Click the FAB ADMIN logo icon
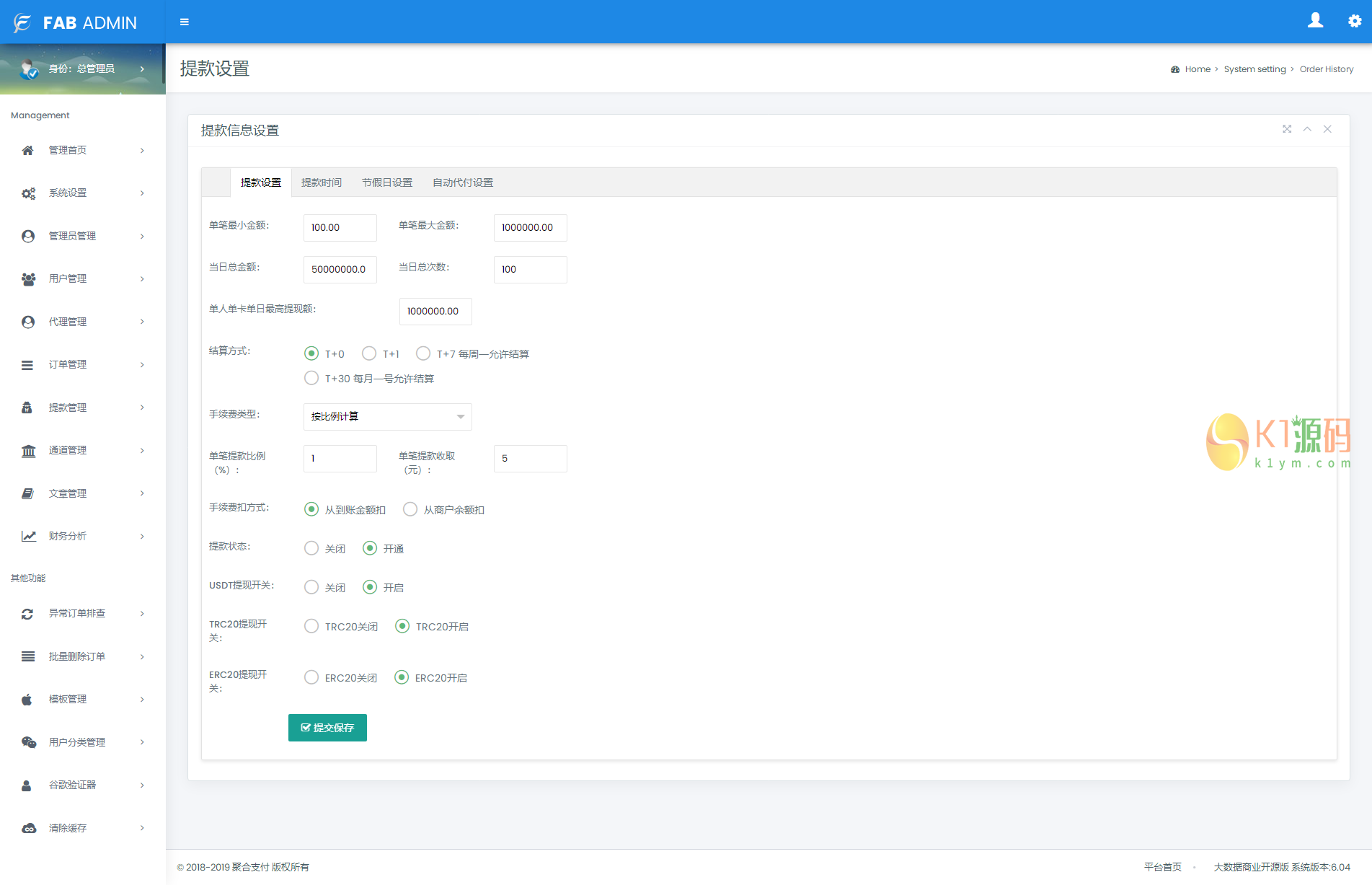The image size is (1372, 885). (x=22, y=23)
